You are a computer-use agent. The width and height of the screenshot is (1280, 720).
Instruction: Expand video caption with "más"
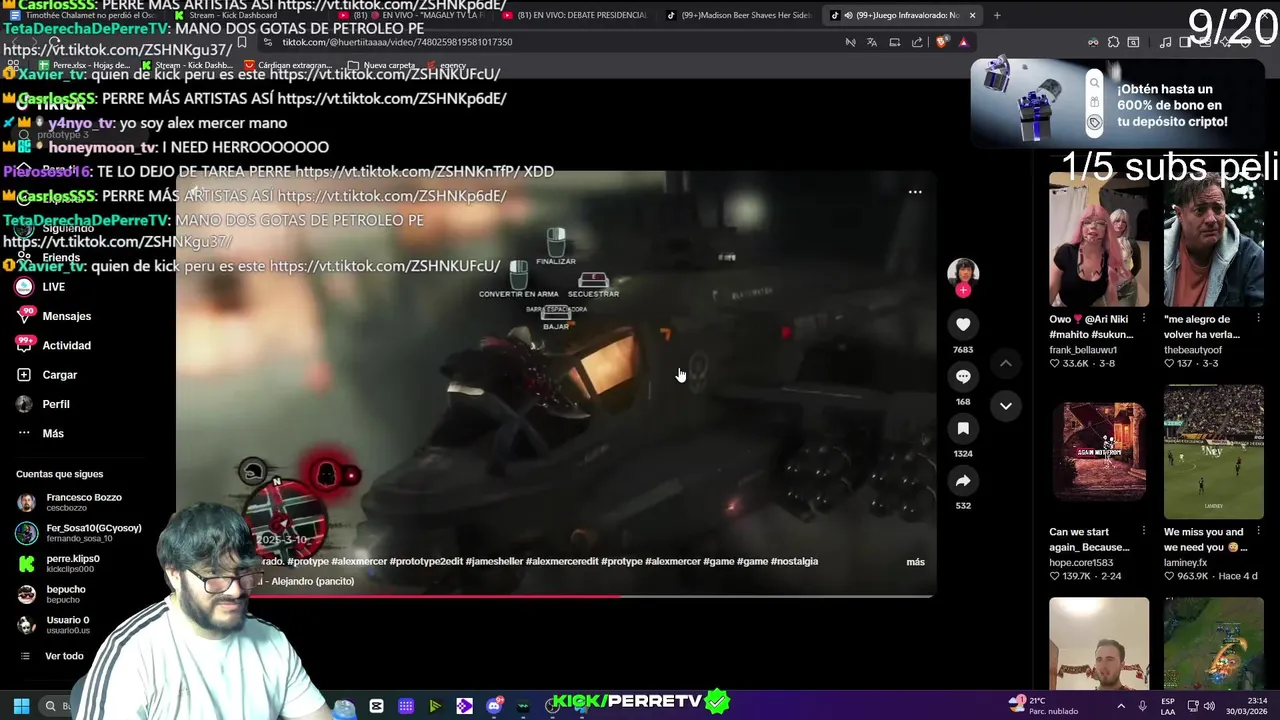pyautogui.click(x=915, y=562)
